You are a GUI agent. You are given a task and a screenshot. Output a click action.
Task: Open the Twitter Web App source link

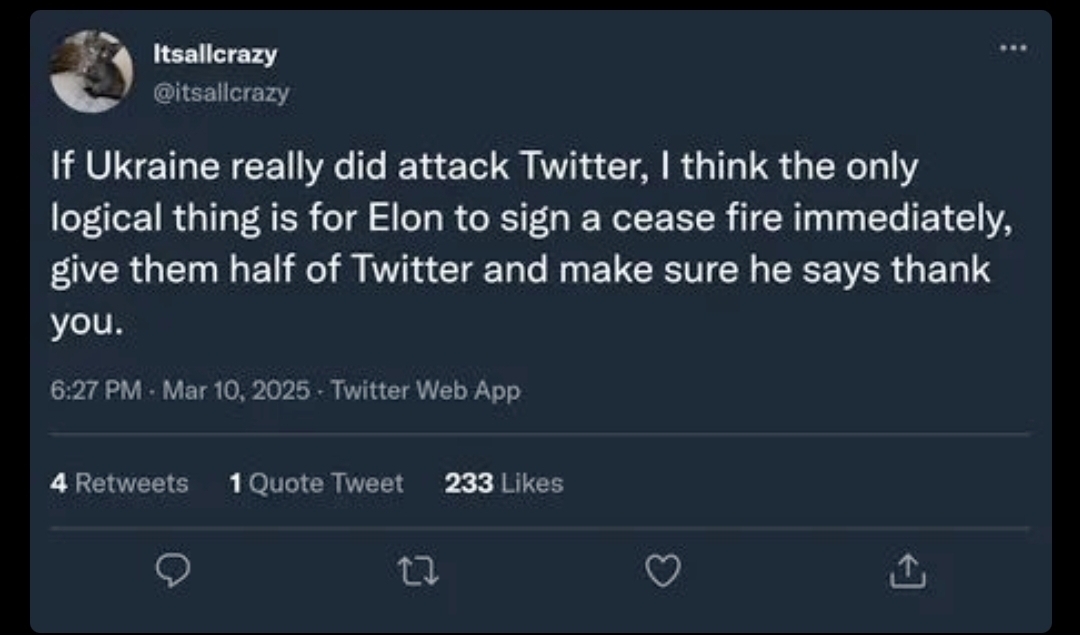[425, 390]
